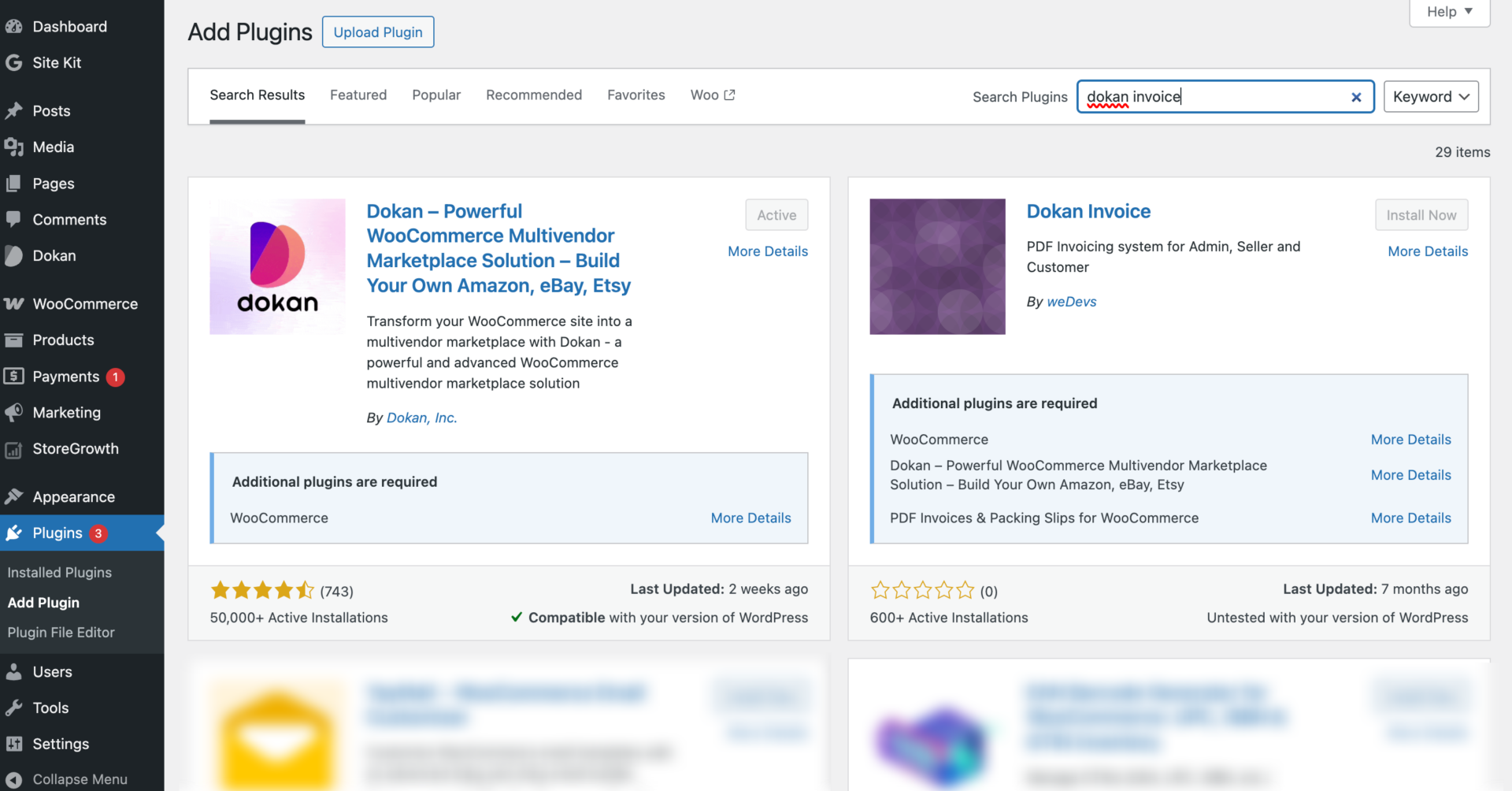The width and height of the screenshot is (1512, 791).
Task: Expand the Help dropdown tab
Action: tap(1449, 12)
